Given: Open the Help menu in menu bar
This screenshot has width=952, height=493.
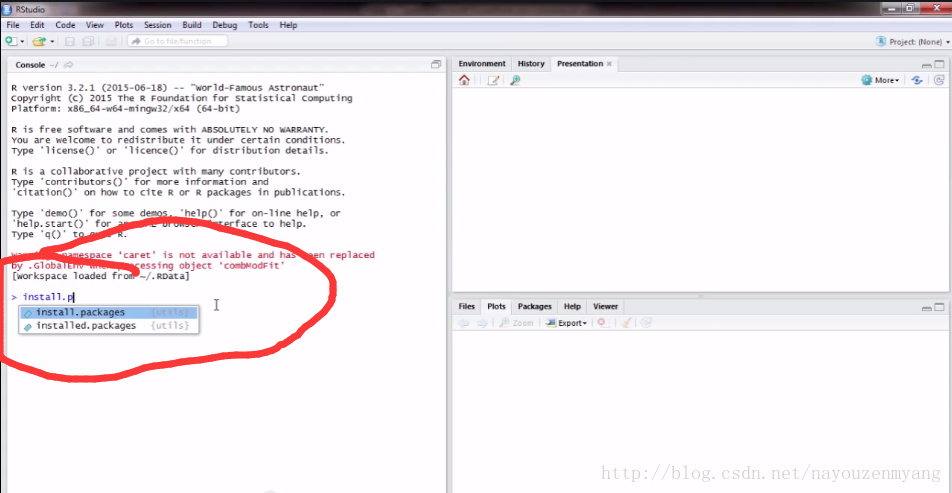Looking at the screenshot, I should point(288,25).
